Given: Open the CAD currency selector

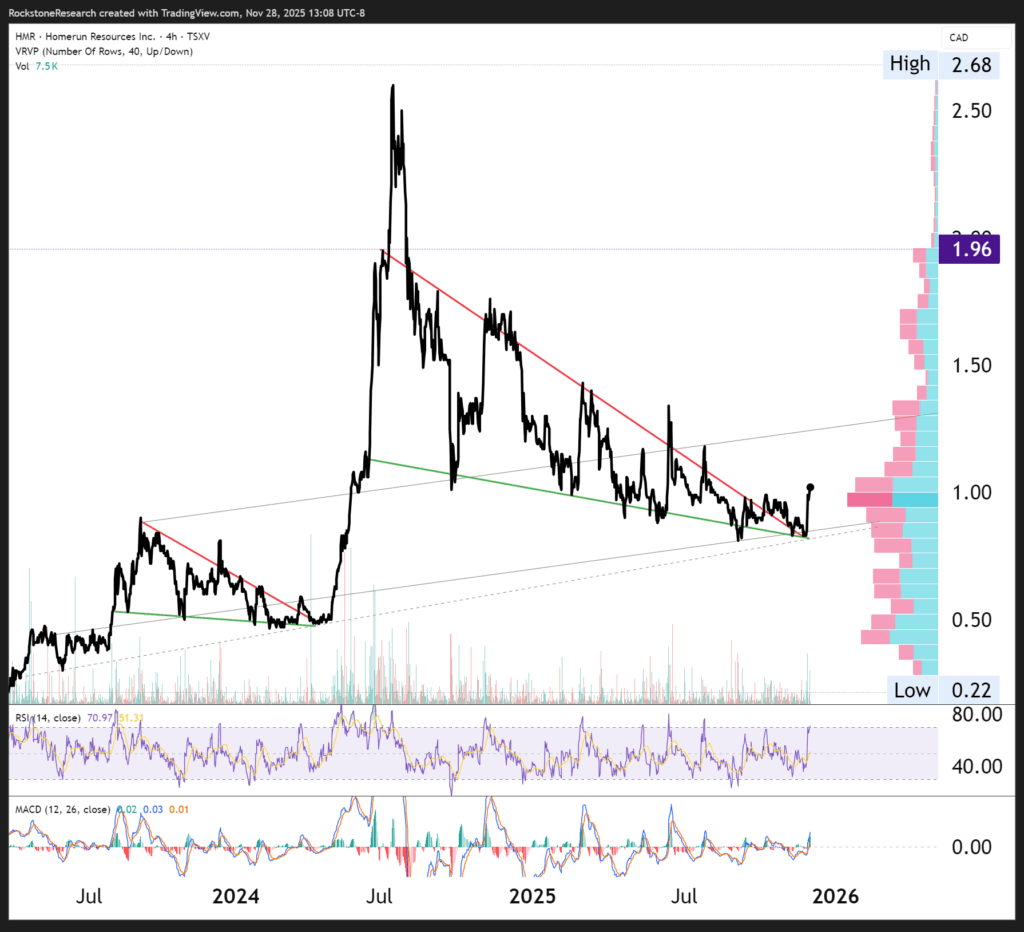Looking at the screenshot, I should point(959,38).
